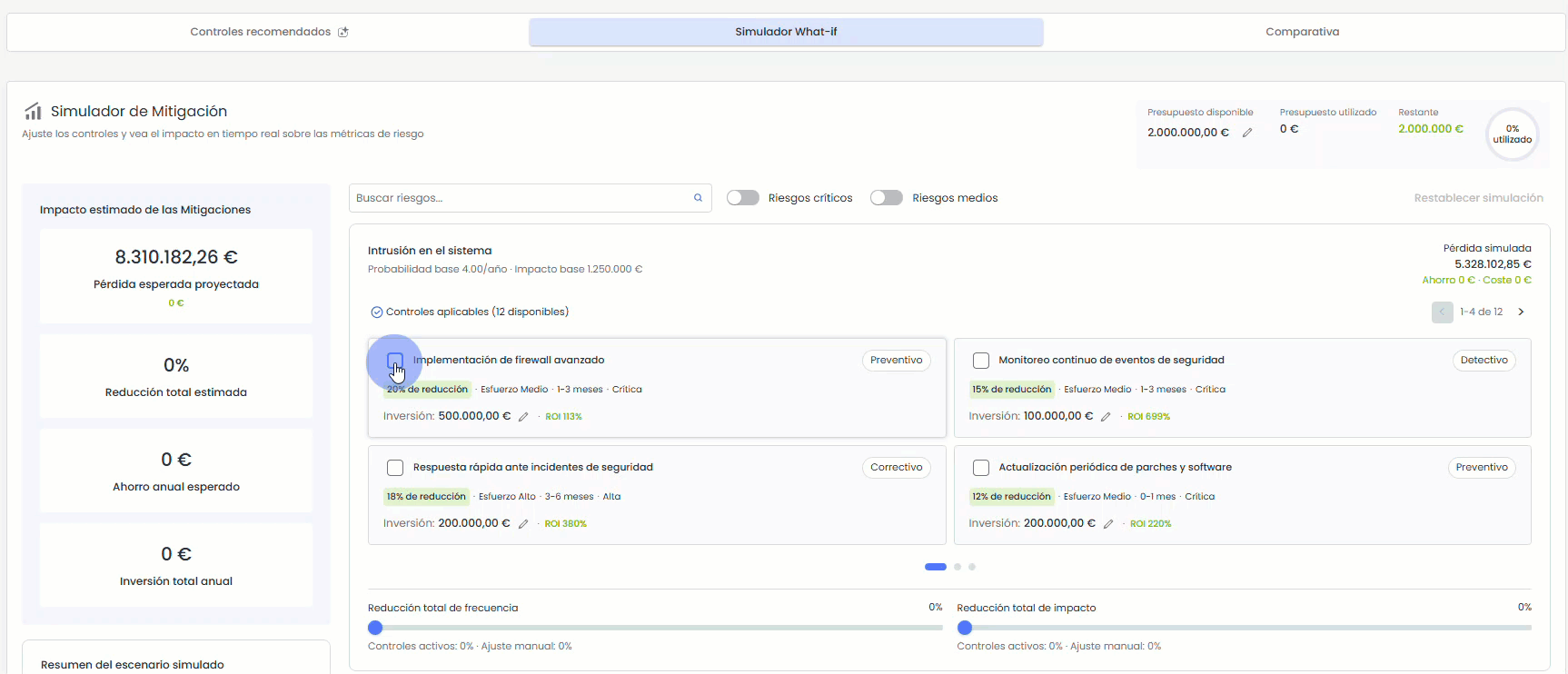This screenshot has width=1568, height=674.
Task: Click Restablecer simulación link
Action: coord(1478,198)
